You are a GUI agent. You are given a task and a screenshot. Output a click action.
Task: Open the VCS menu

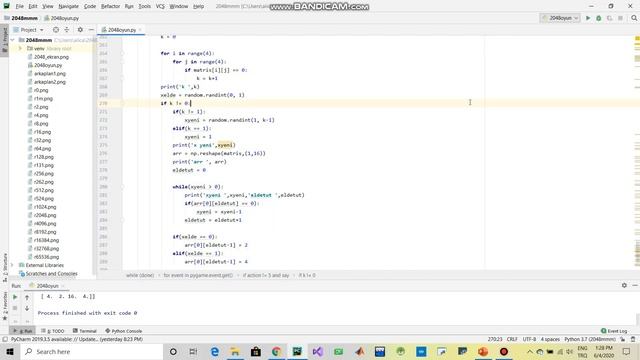[160, 7]
